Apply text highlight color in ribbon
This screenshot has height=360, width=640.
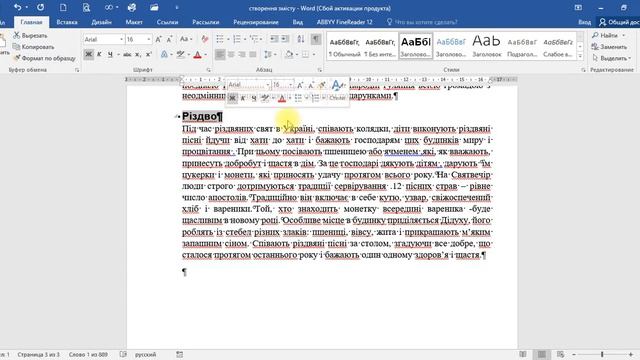pos(180,54)
